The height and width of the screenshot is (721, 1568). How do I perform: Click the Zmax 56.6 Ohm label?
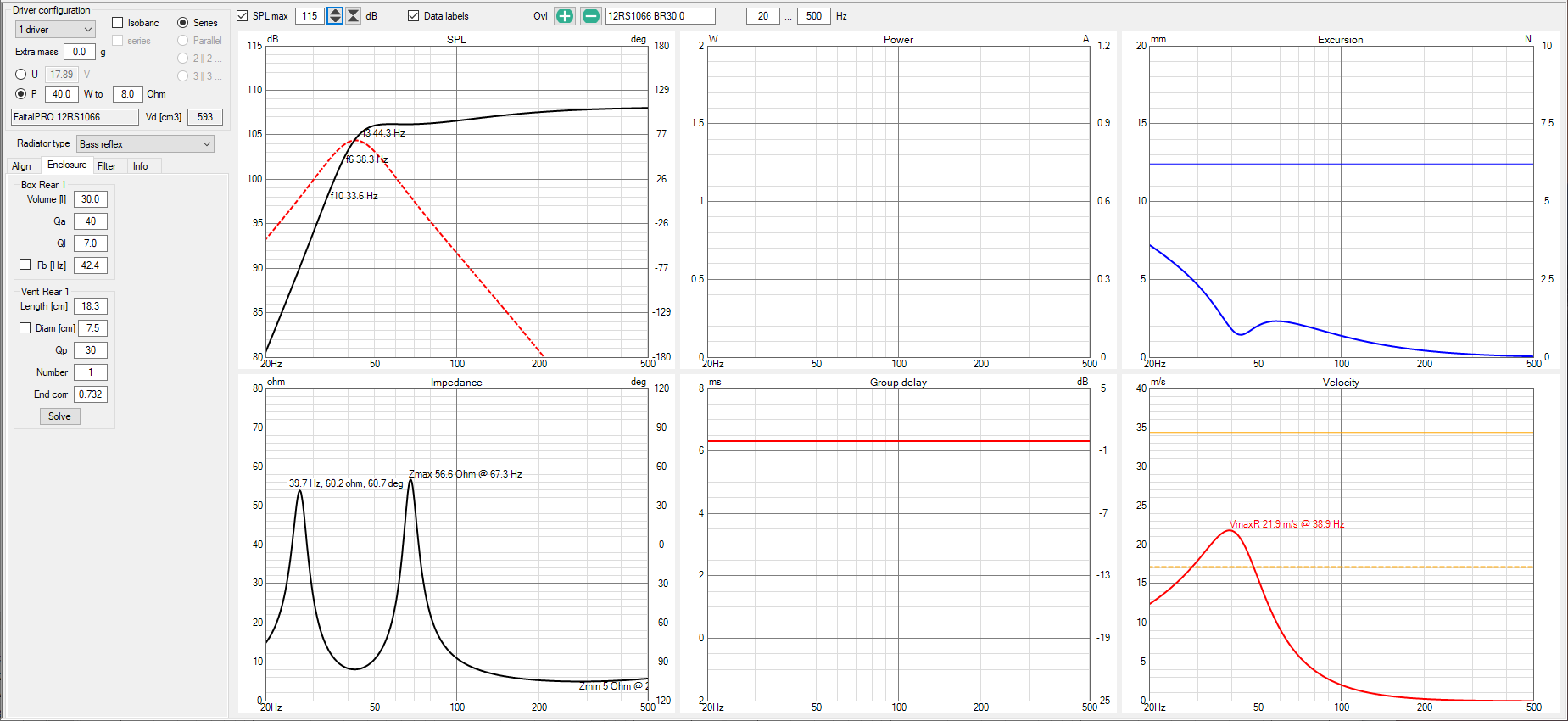coord(466,474)
